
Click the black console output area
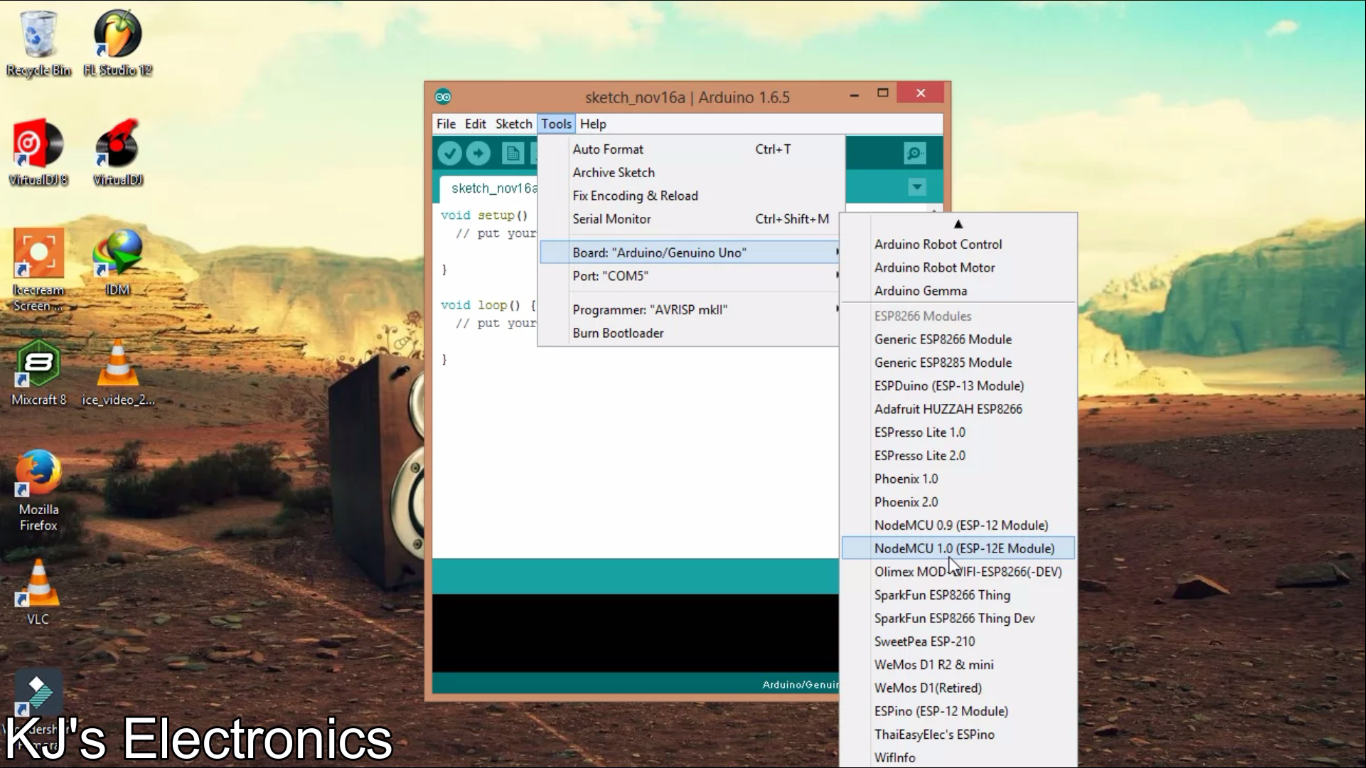click(x=635, y=632)
